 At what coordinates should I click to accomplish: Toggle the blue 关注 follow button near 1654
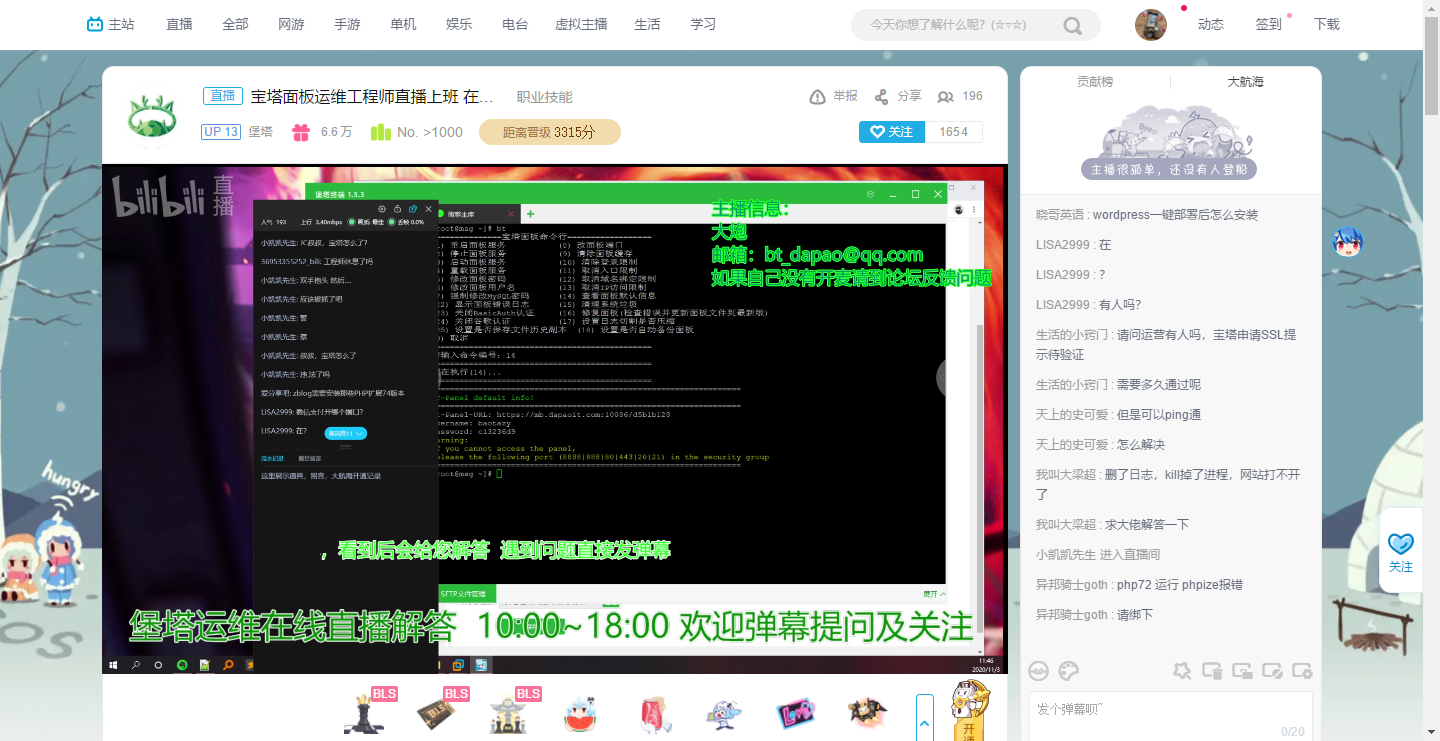[x=891, y=132]
